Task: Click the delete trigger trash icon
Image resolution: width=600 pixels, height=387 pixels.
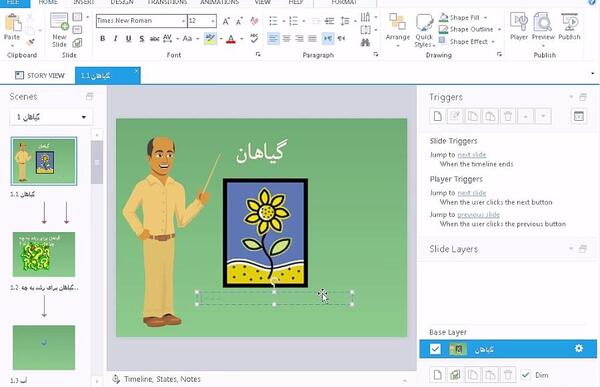Action: click(x=508, y=116)
